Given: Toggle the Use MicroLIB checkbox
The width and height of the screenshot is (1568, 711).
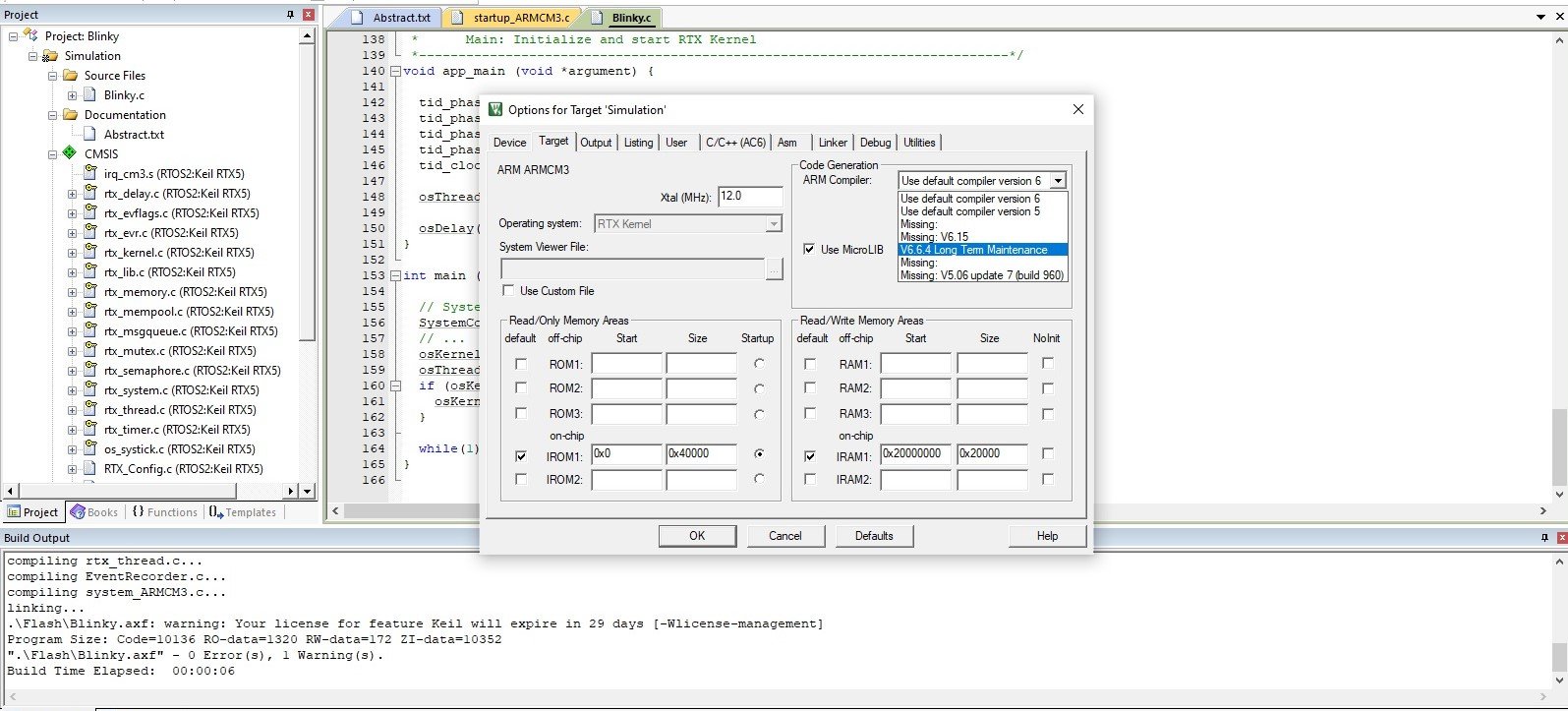Looking at the screenshot, I should click(x=809, y=250).
